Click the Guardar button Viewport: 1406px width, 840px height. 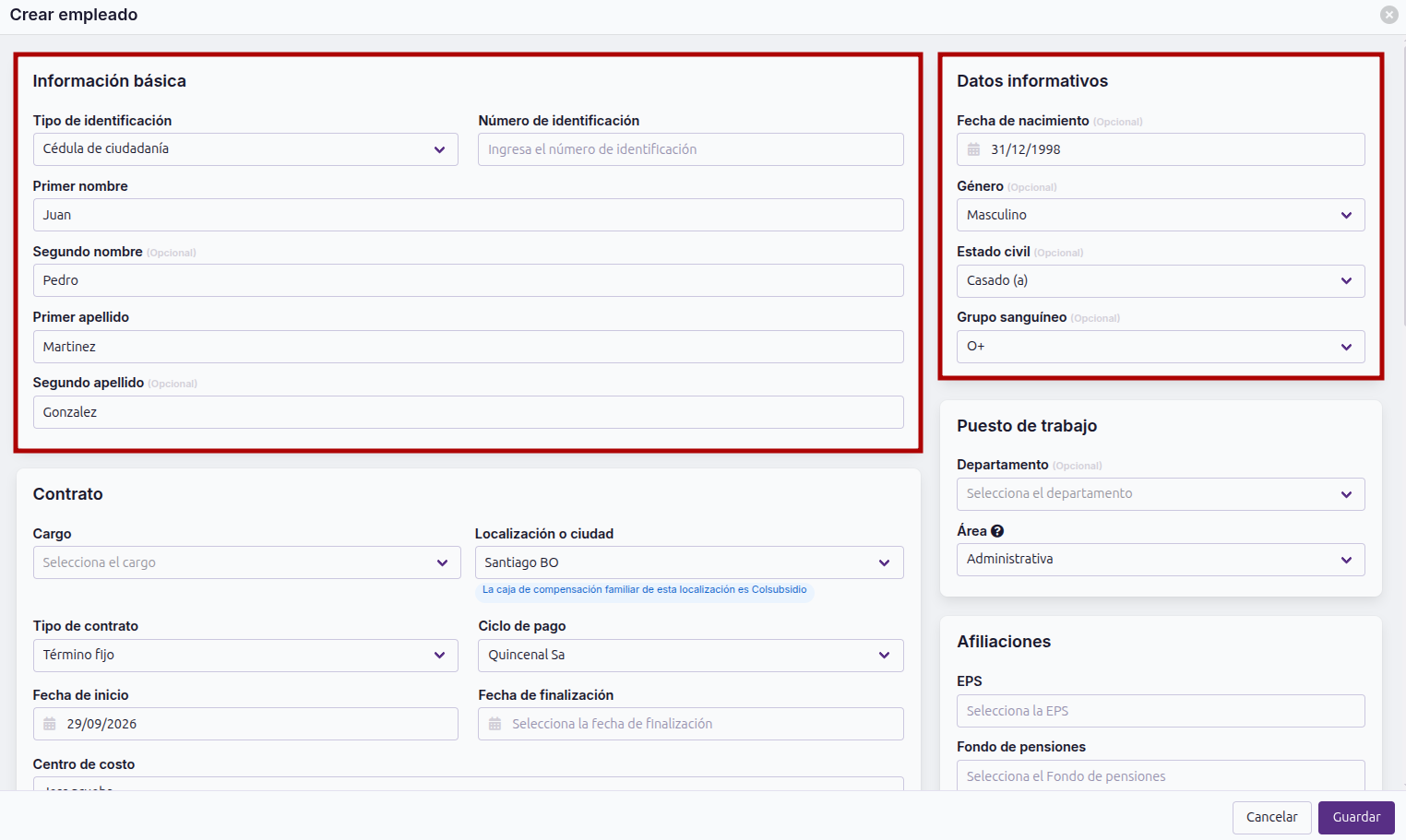click(1356, 818)
